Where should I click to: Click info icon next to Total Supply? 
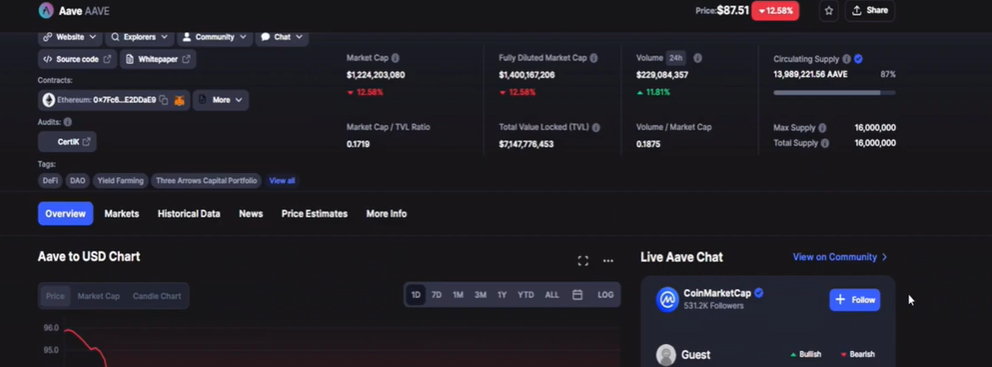click(x=825, y=144)
